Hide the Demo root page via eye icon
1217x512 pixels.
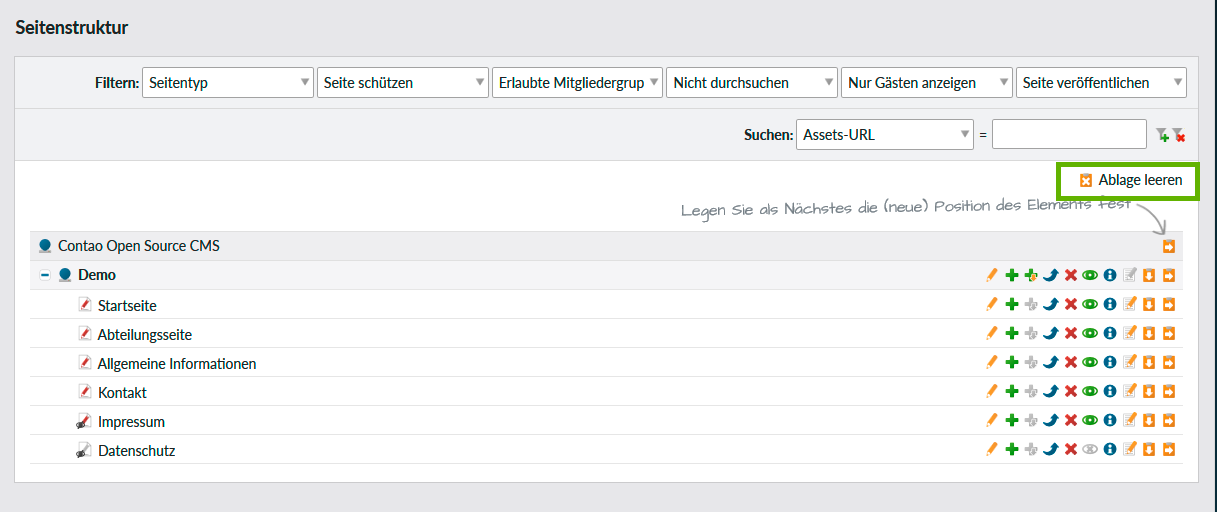[1090, 275]
